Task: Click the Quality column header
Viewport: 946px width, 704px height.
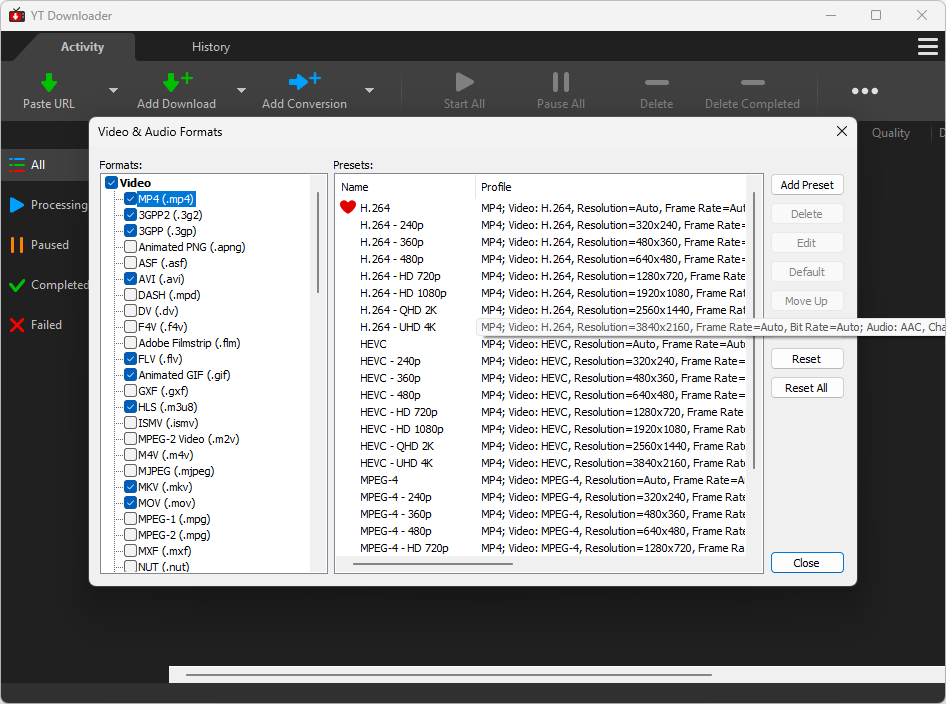Action: [x=890, y=133]
